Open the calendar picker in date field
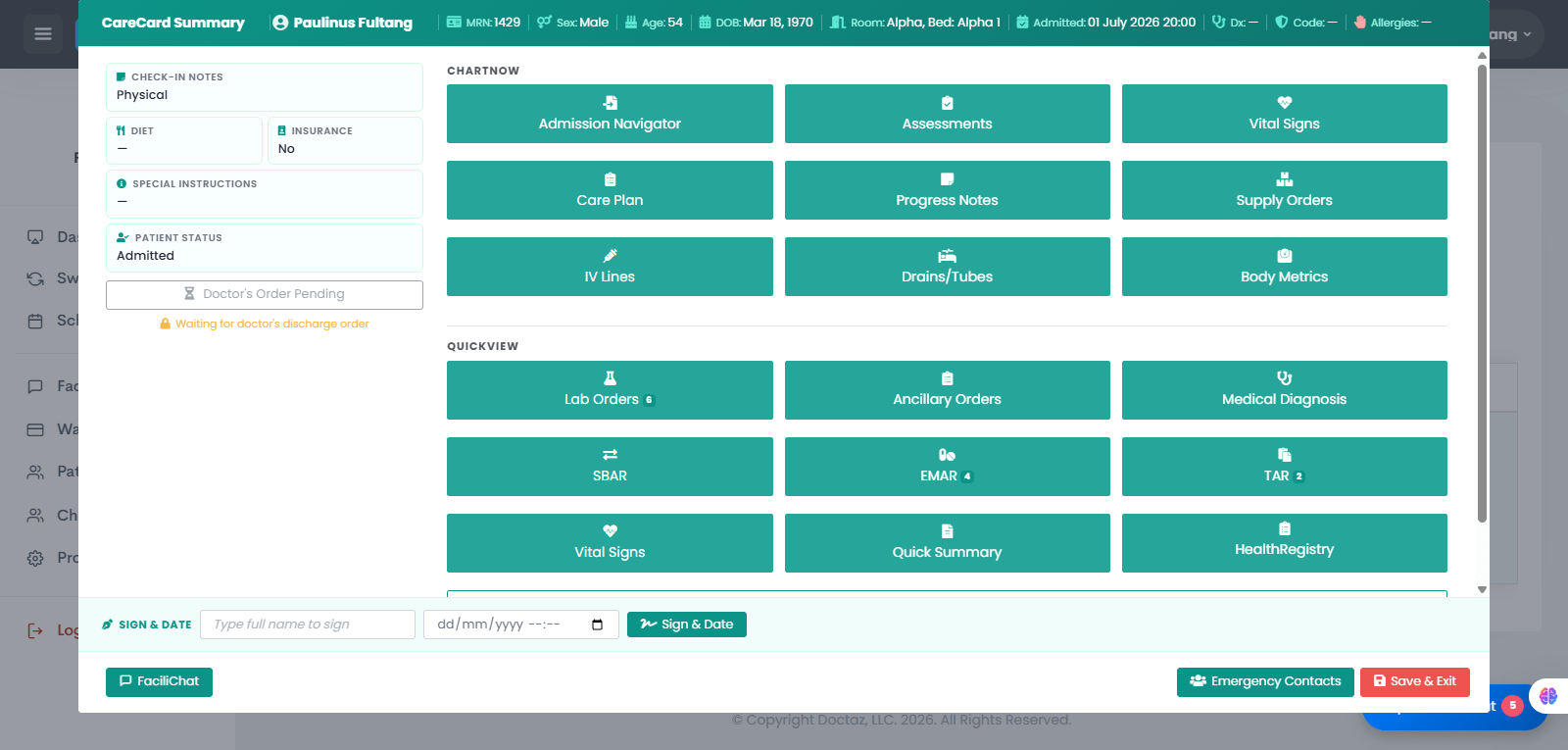 [x=598, y=625]
